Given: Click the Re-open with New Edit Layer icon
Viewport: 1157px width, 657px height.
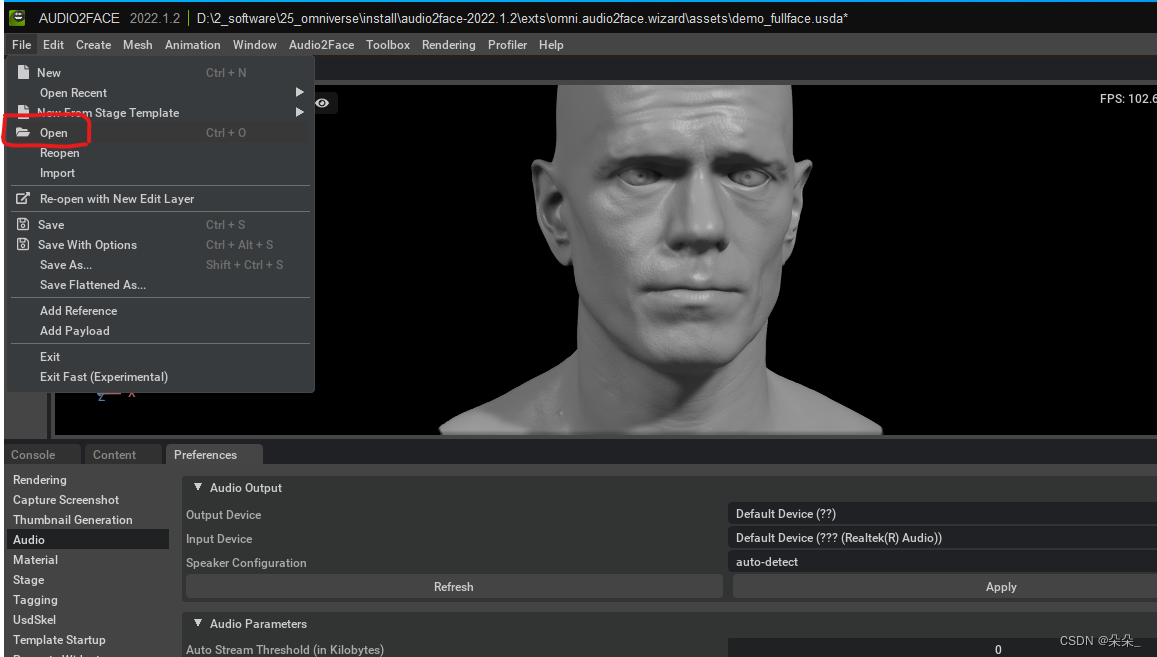Looking at the screenshot, I should (x=23, y=198).
